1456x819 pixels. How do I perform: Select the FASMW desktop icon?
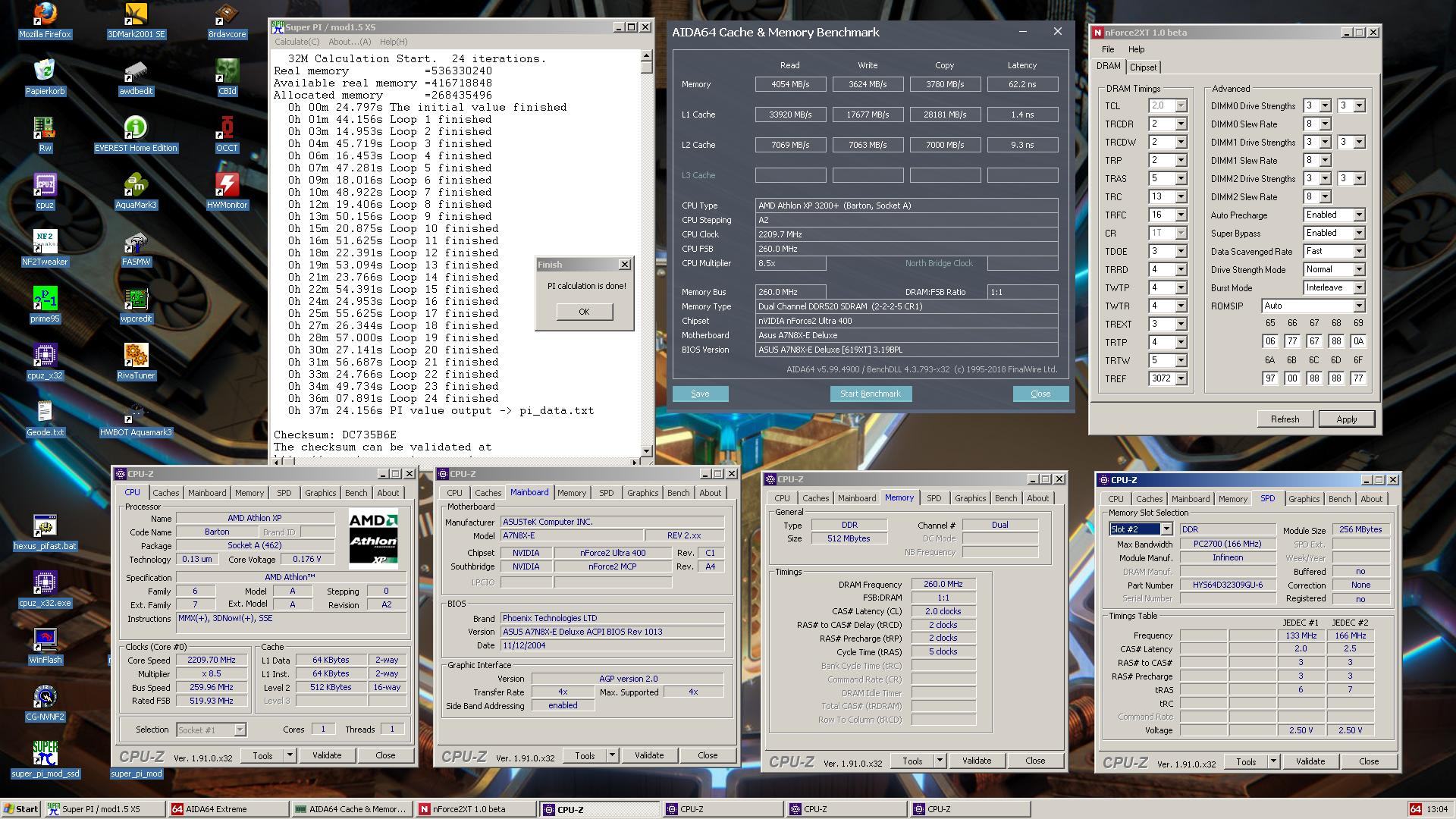coord(136,248)
